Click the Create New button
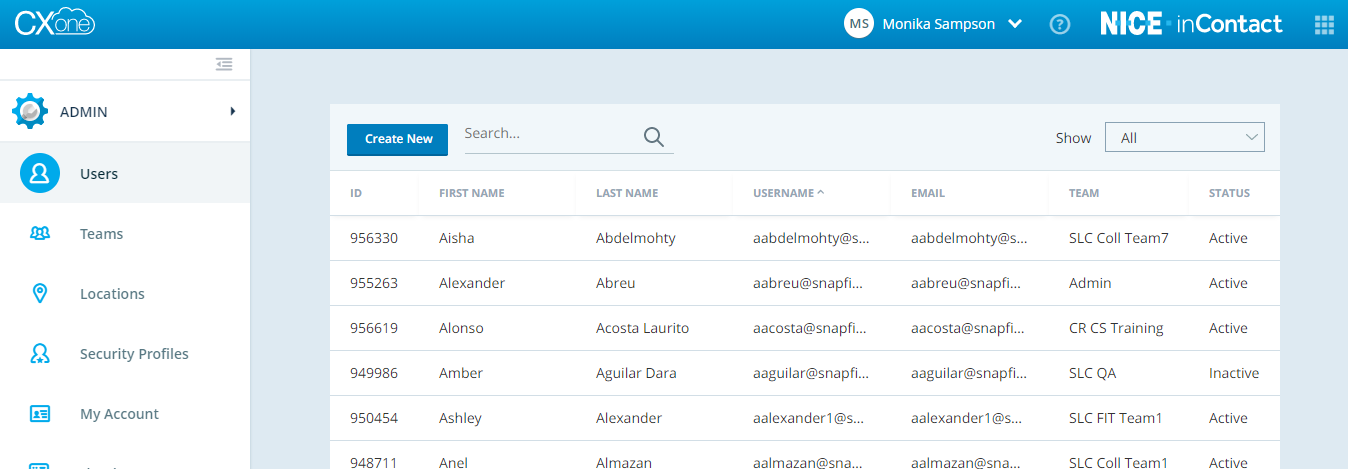 click(x=398, y=139)
